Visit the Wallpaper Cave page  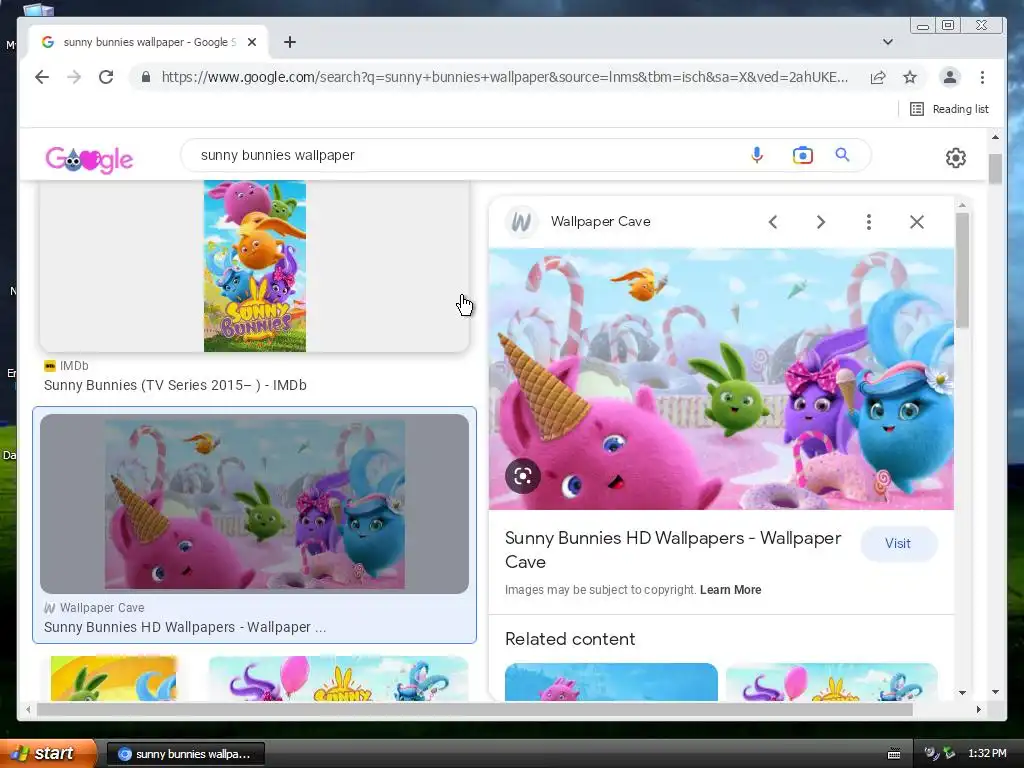(x=898, y=543)
